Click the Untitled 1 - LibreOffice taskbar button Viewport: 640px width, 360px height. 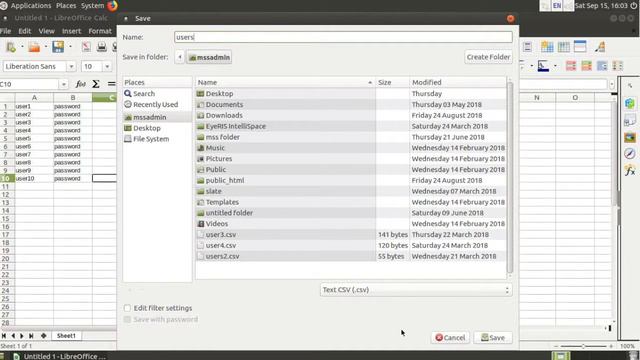tap(59, 356)
